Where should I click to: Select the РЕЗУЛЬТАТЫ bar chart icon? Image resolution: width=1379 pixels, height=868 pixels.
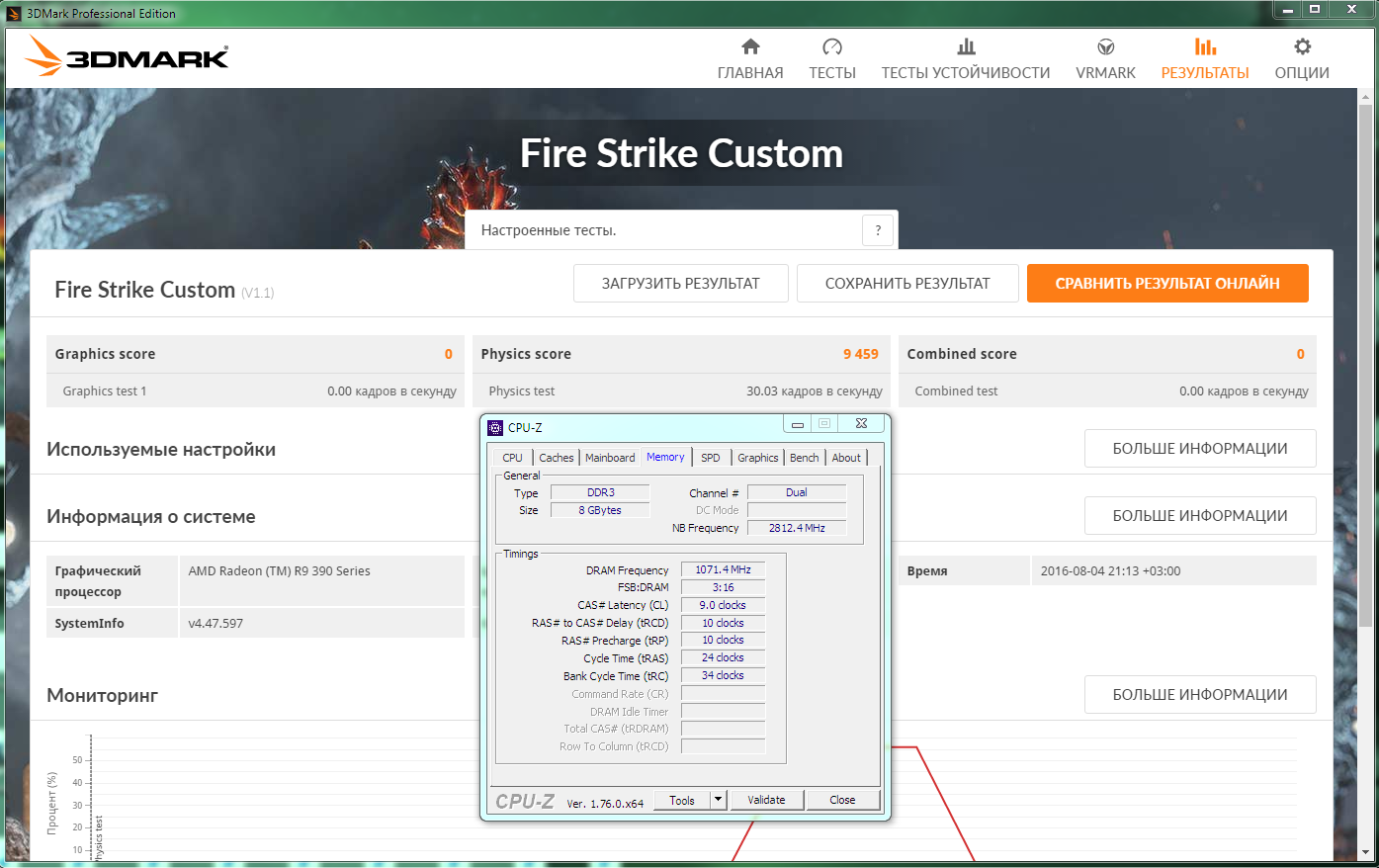(x=1205, y=46)
